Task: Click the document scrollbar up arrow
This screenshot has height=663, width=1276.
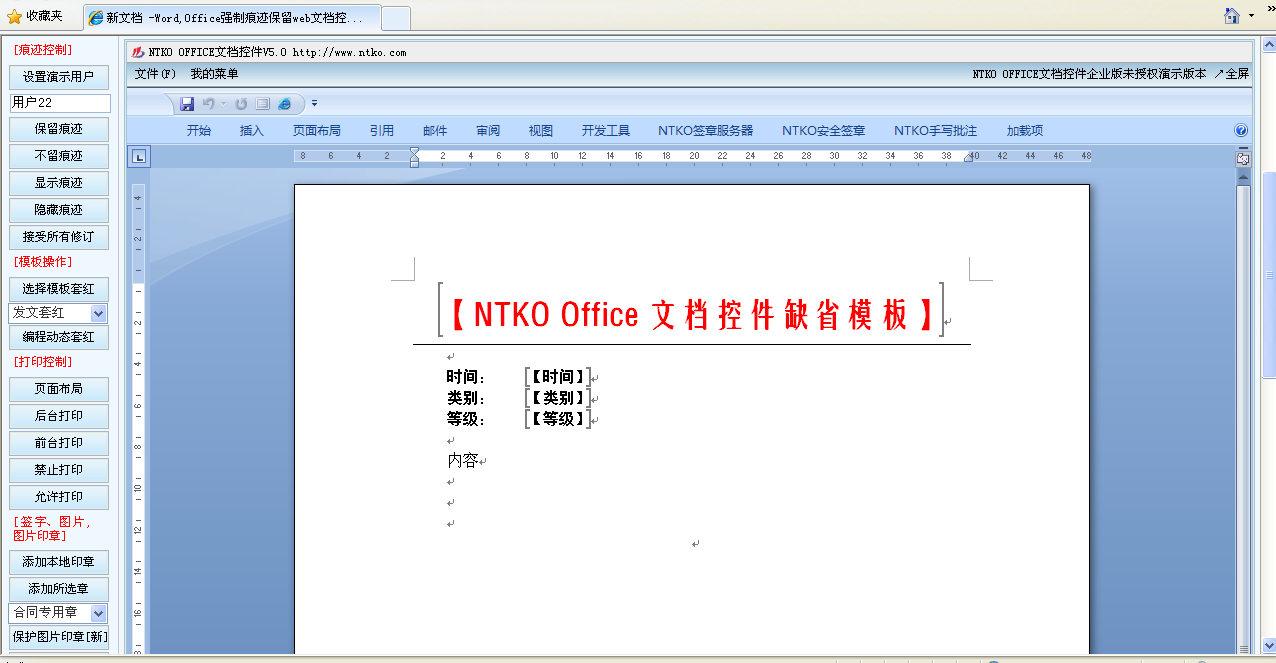Action: [x=1243, y=178]
